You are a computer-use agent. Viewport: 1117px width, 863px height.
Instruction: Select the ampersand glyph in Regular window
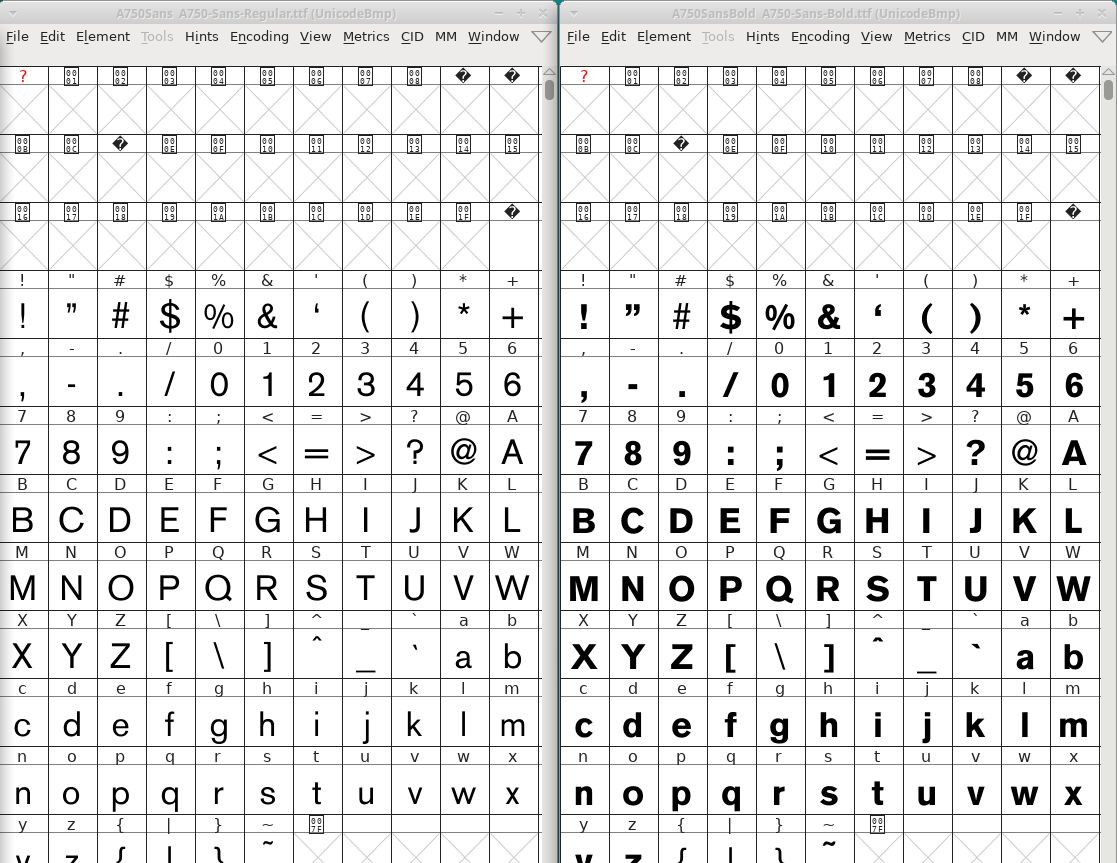(267, 315)
